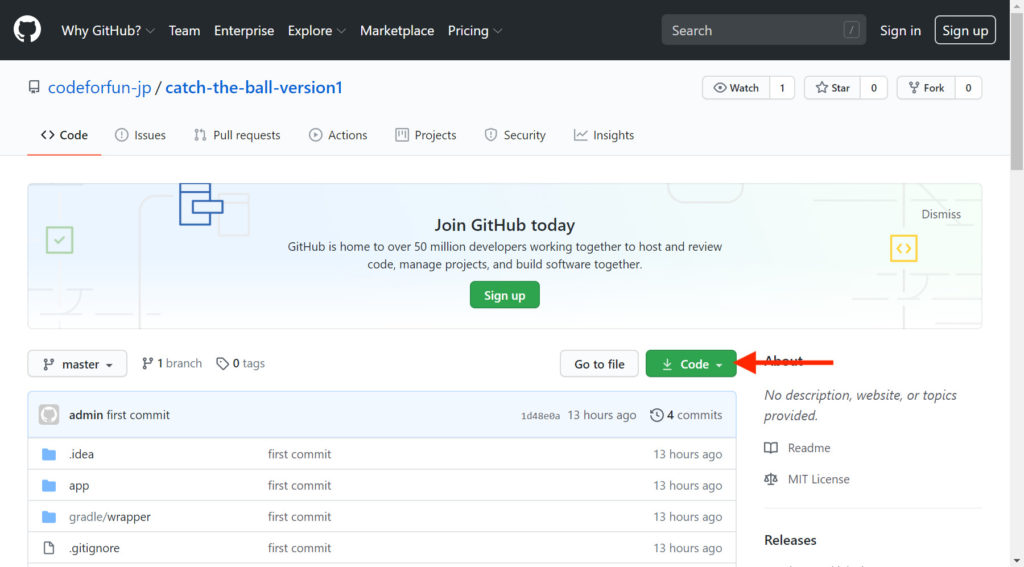Open the catch-the-ball-version1 repository link
This screenshot has width=1024, height=567.
[254, 88]
